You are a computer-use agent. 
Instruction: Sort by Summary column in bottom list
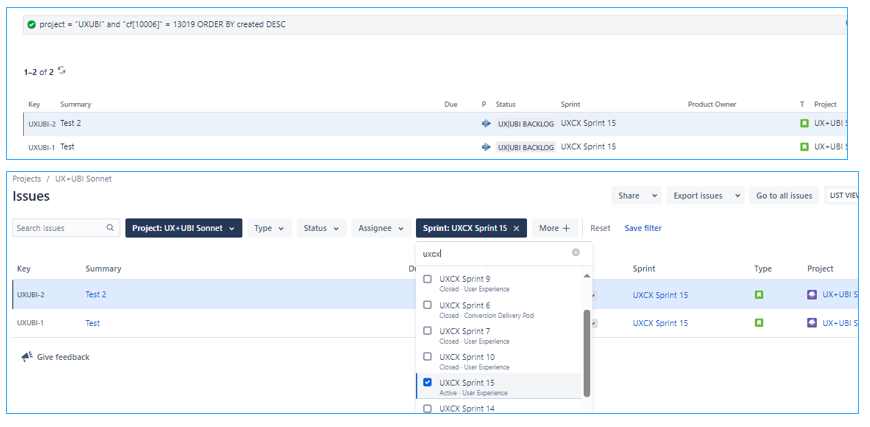point(103,268)
